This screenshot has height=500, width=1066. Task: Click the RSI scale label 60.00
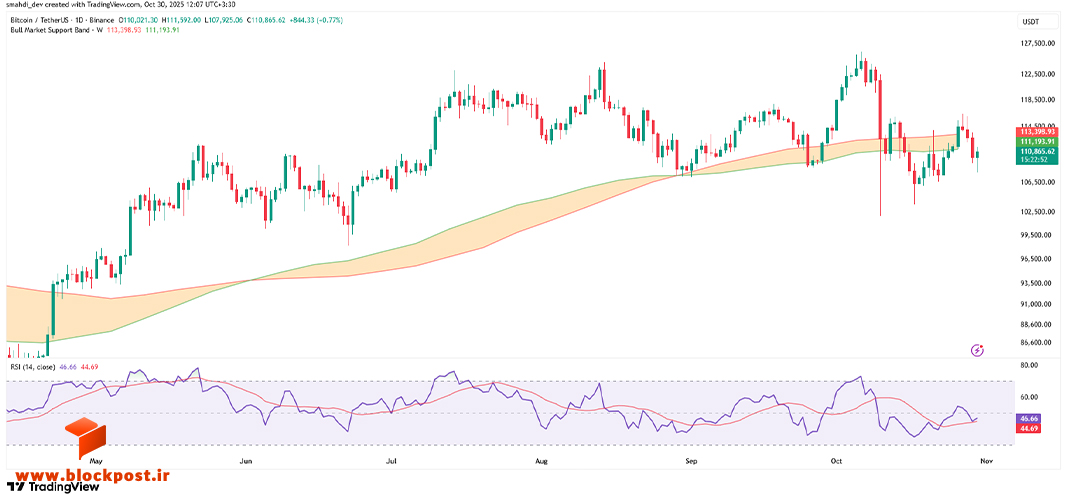1029,397
